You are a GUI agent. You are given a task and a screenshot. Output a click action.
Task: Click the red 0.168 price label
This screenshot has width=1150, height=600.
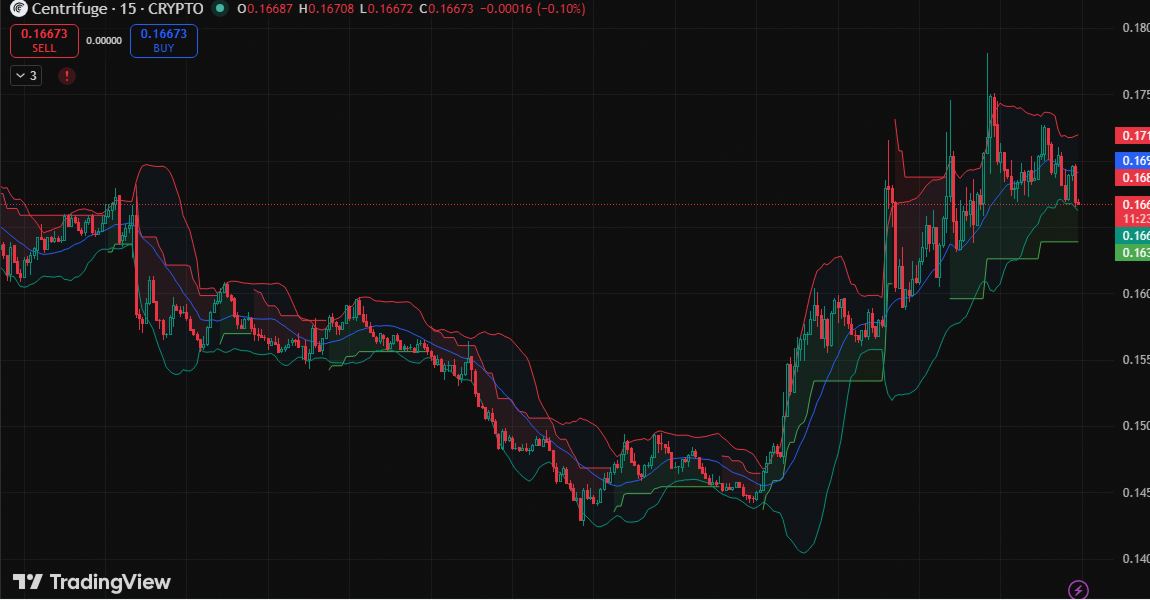[x=1132, y=178]
